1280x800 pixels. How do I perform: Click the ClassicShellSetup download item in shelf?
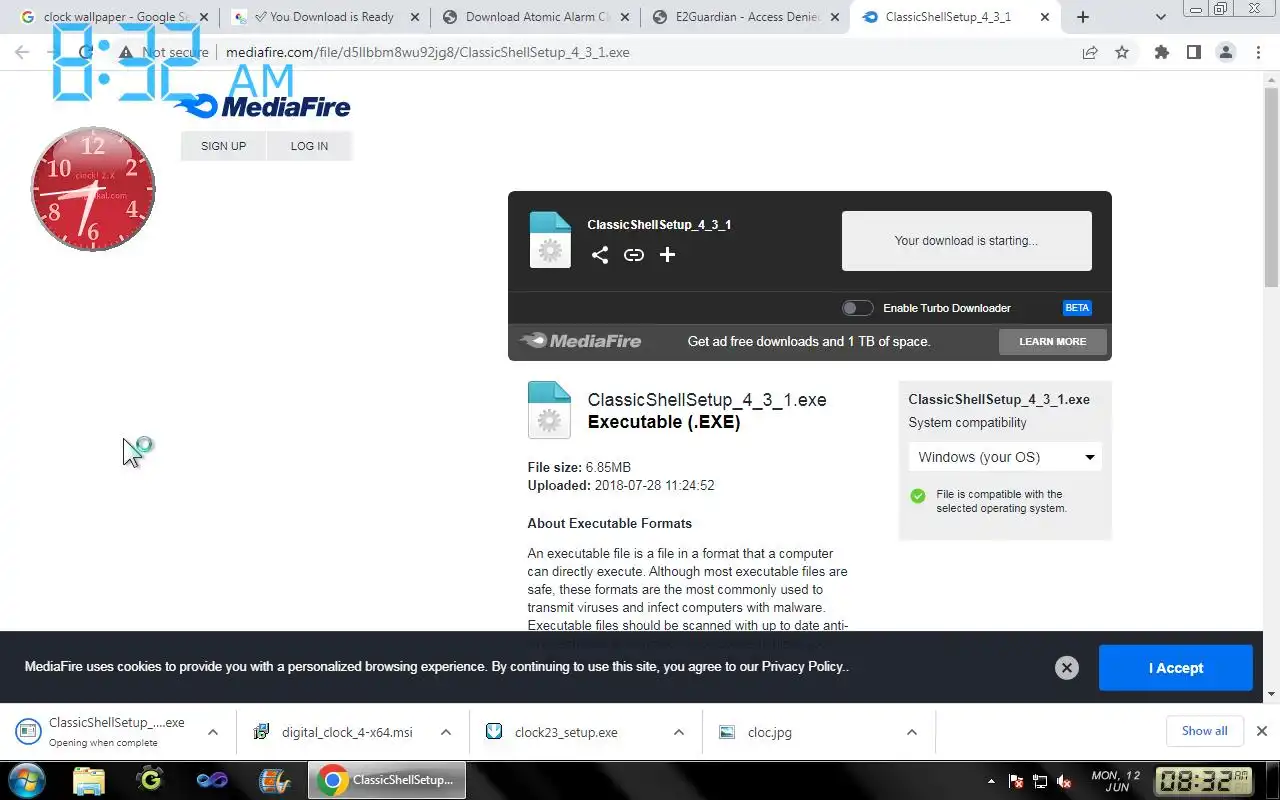click(x=102, y=732)
